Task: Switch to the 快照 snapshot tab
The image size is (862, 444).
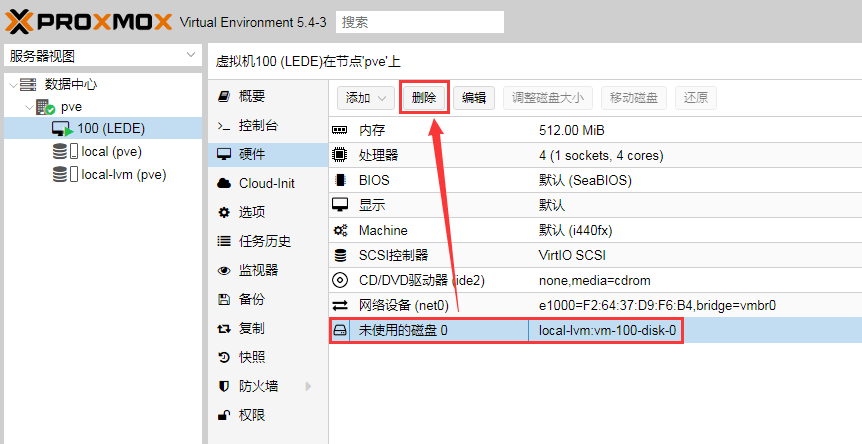Action: 252,357
